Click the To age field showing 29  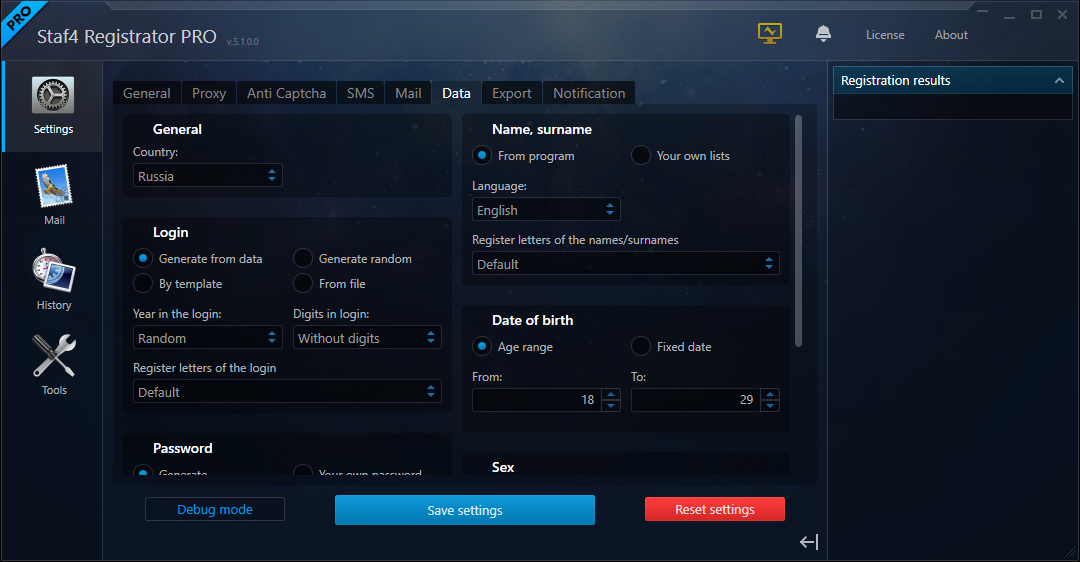tap(696, 399)
